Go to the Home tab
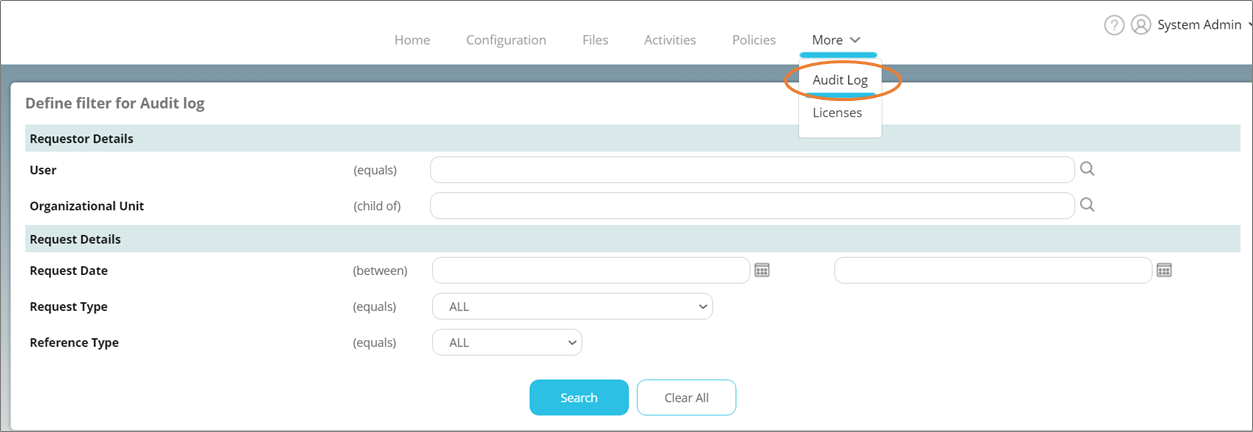This screenshot has width=1253, height=432. 412,40
